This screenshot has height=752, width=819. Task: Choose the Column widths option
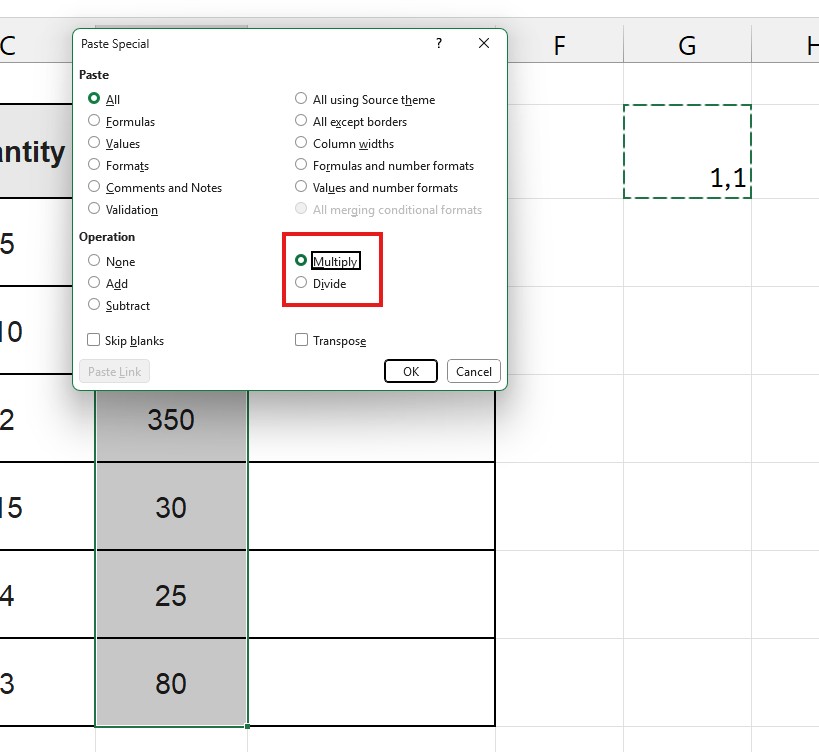(x=301, y=143)
